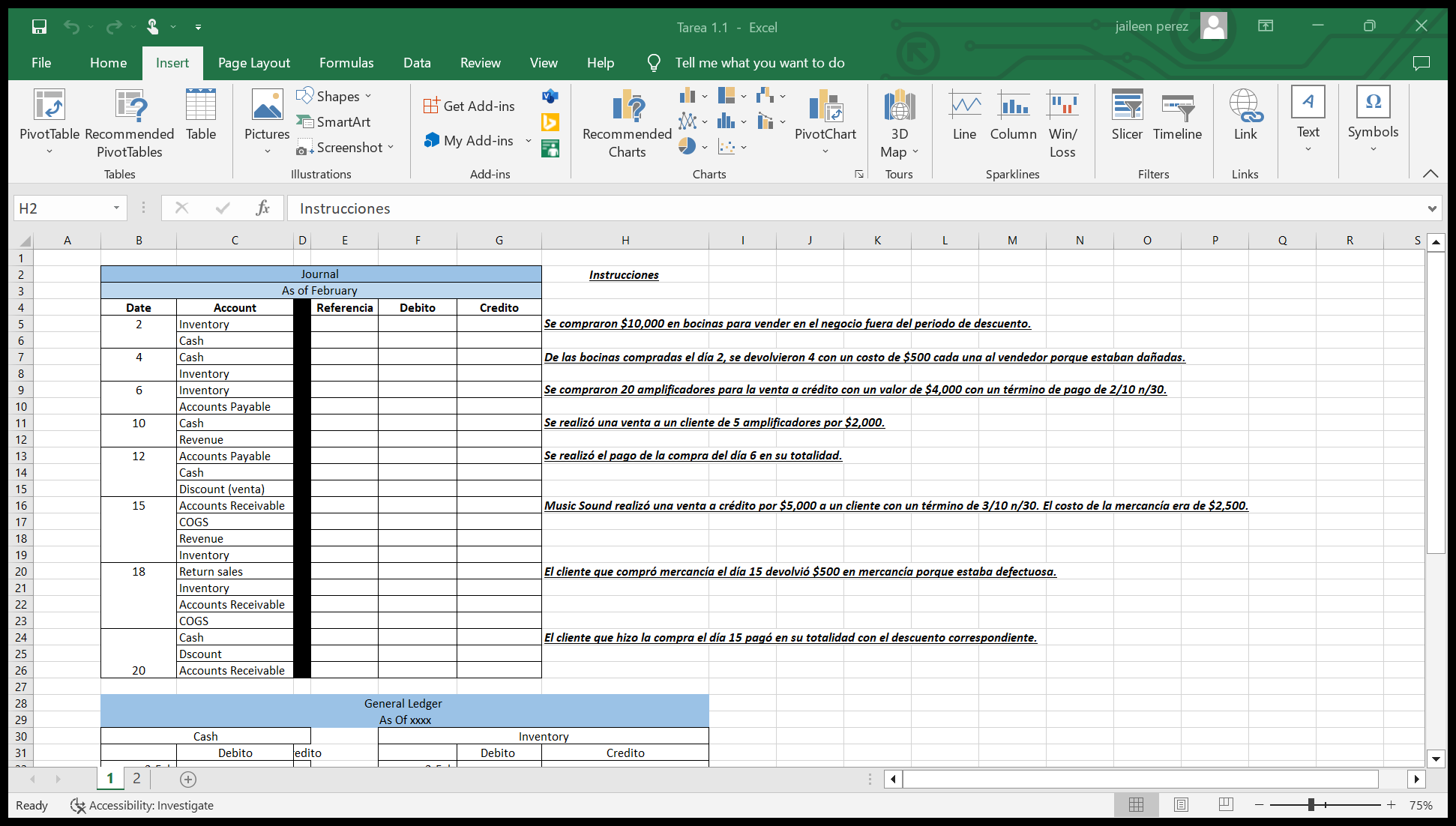Click Get Add-ins
This screenshot has width=1456, height=826.
pyautogui.click(x=469, y=106)
